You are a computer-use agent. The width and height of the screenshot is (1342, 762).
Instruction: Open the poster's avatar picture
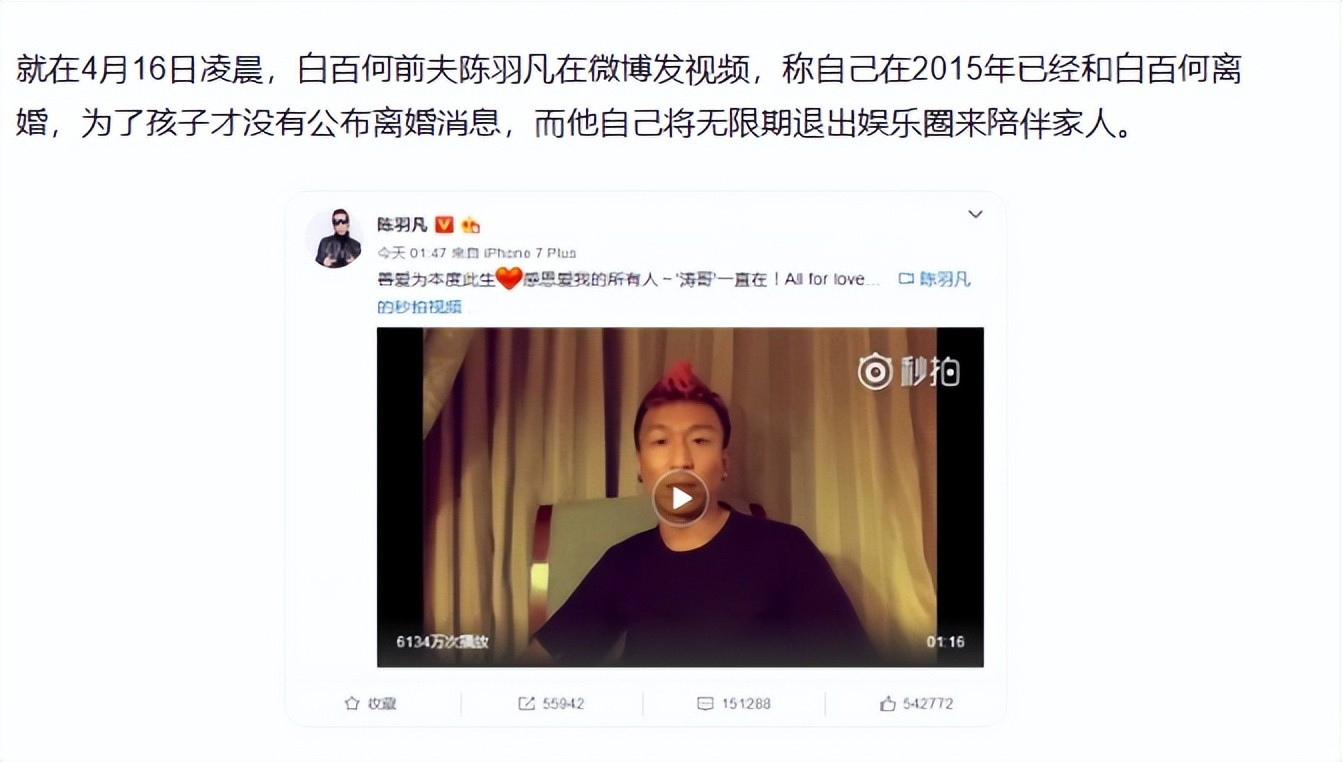[x=338, y=238]
